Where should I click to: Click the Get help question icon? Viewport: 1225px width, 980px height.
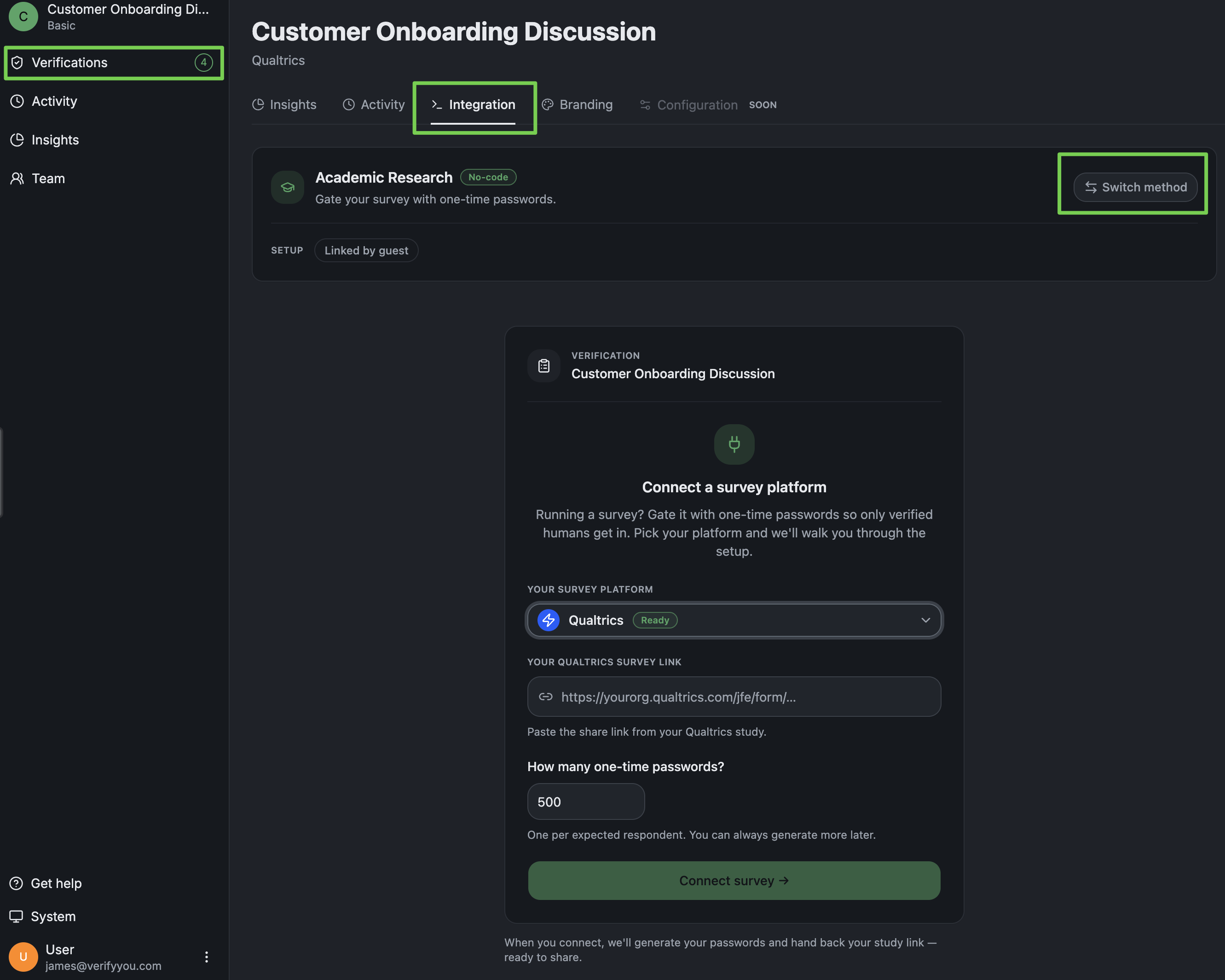[x=16, y=883]
